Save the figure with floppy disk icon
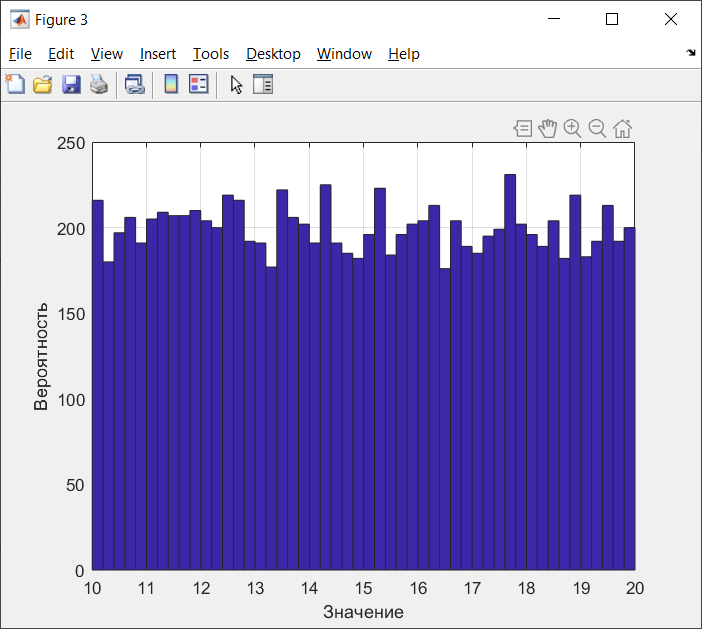The height and width of the screenshot is (629, 702). pyautogui.click(x=71, y=84)
